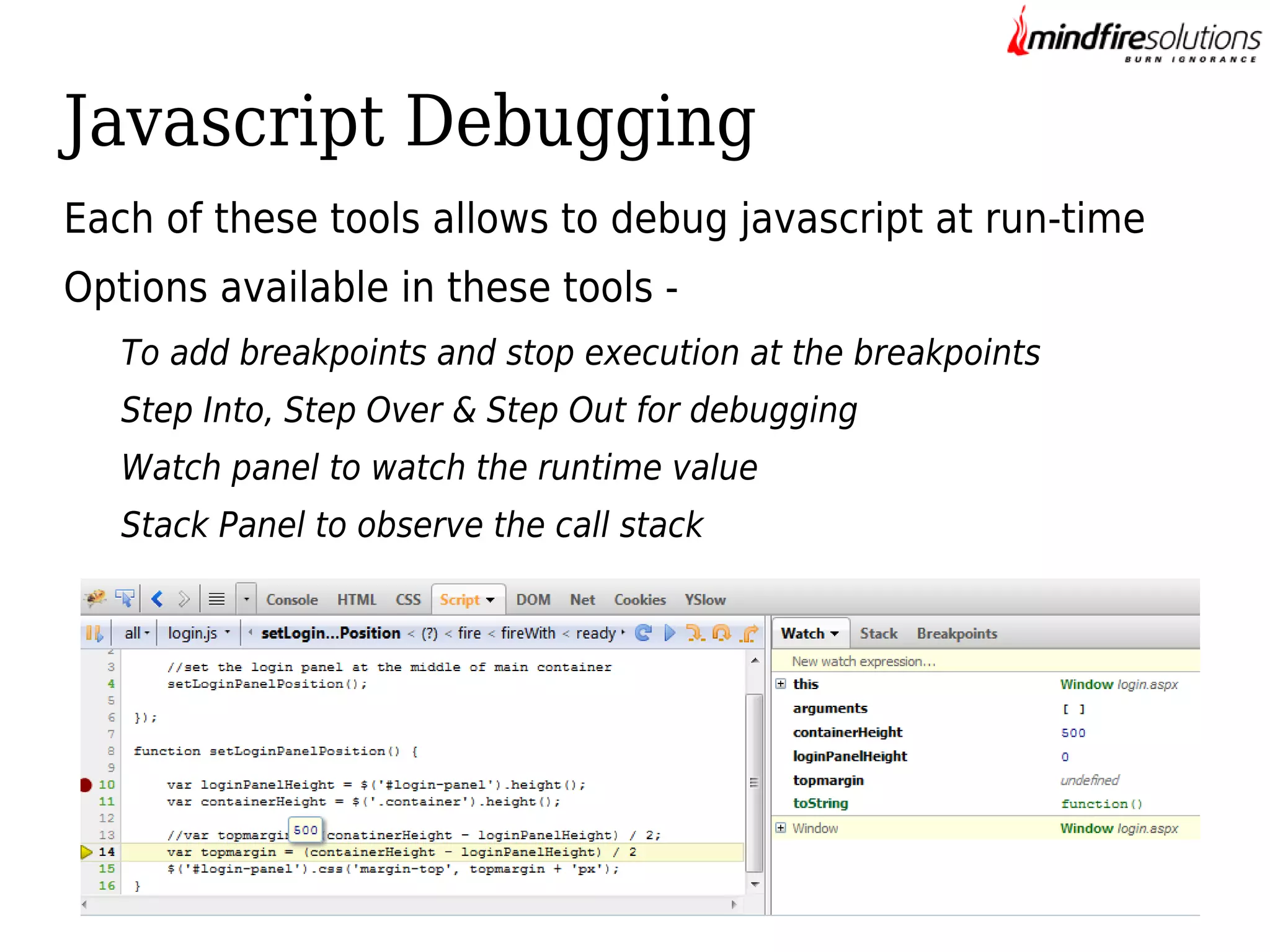Open the 'all' script filter dropdown
The height and width of the screenshot is (952, 1270).
click(137, 633)
